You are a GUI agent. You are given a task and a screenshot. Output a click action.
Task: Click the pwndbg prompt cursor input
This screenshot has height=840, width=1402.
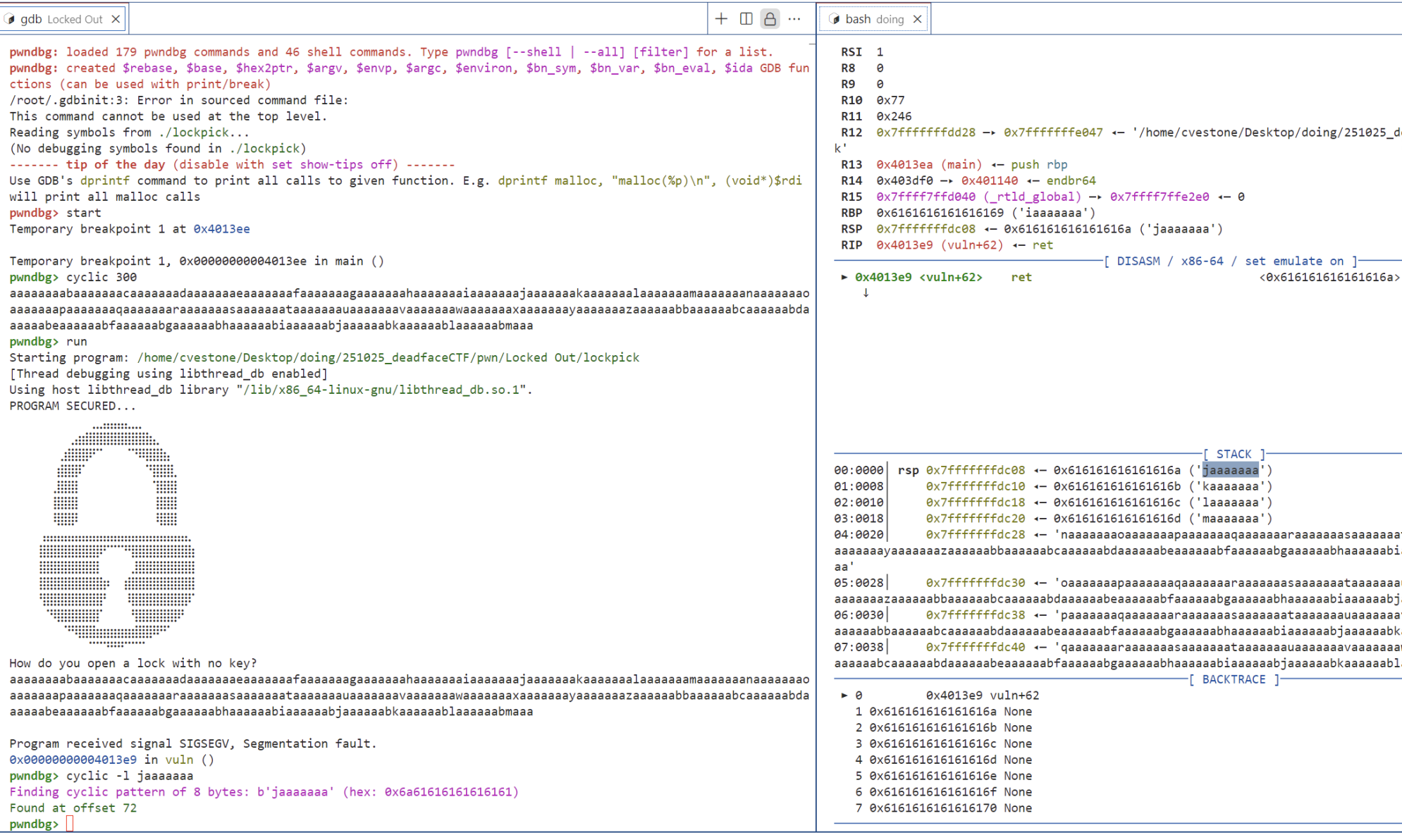point(70,824)
